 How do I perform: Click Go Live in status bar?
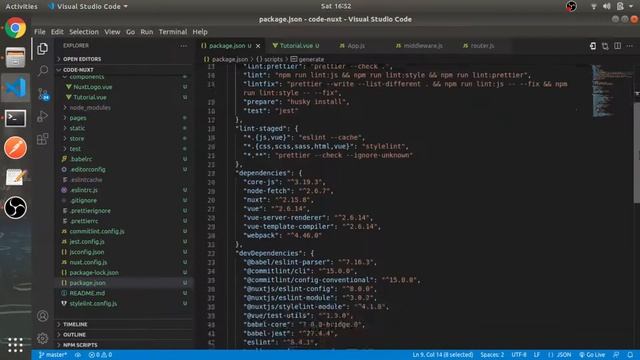point(592,355)
